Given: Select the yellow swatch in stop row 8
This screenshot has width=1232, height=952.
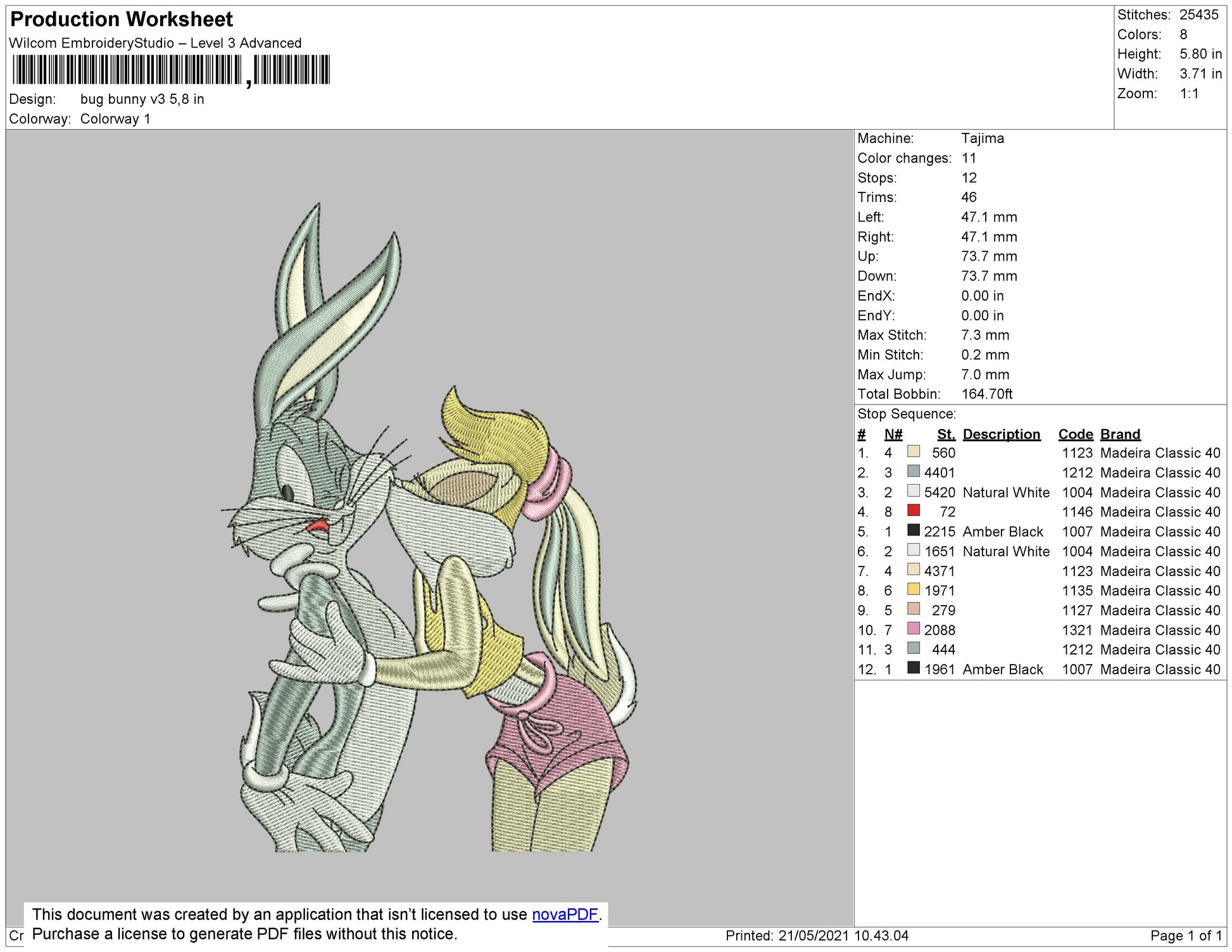Looking at the screenshot, I should (x=914, y=589).
